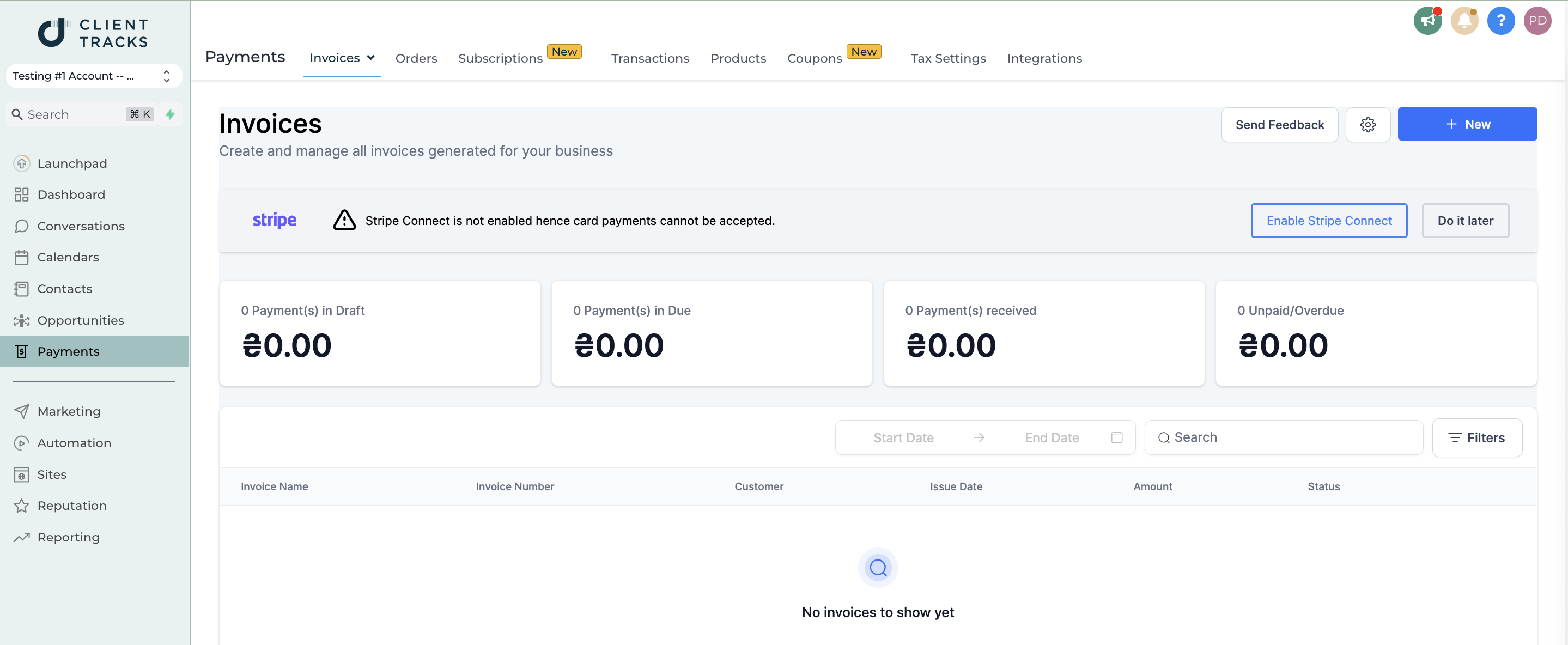
Task: Click the Transactions tab
Action: [650, 57]
